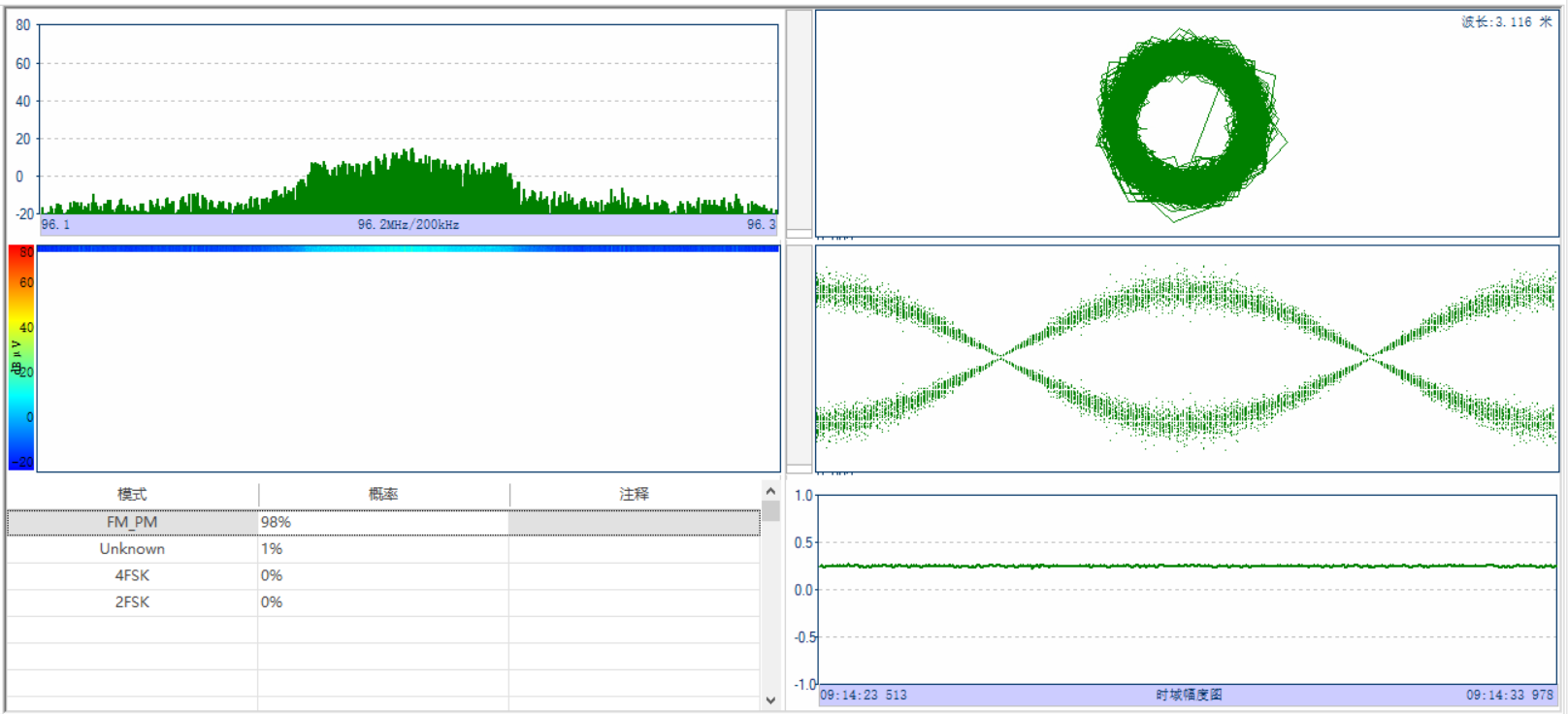Click the 09:14:23 start timestamp

[863, 696]
